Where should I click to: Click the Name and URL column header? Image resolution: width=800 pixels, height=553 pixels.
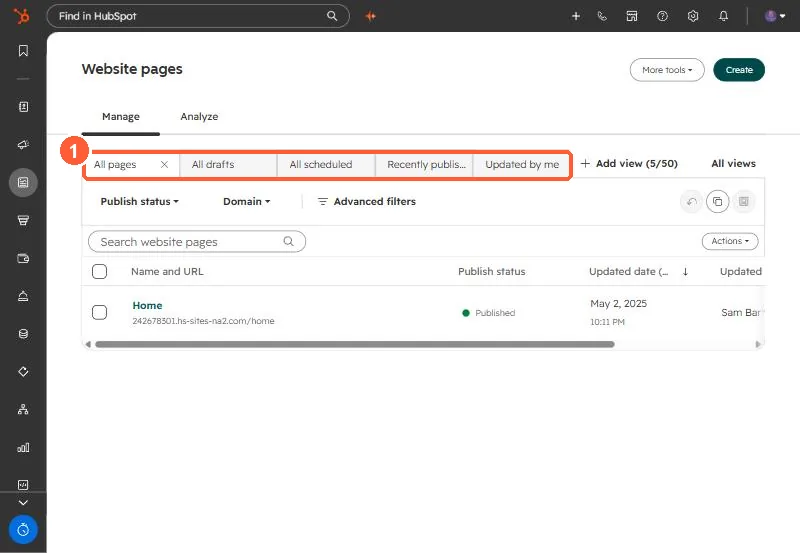(x=167, y=271)
